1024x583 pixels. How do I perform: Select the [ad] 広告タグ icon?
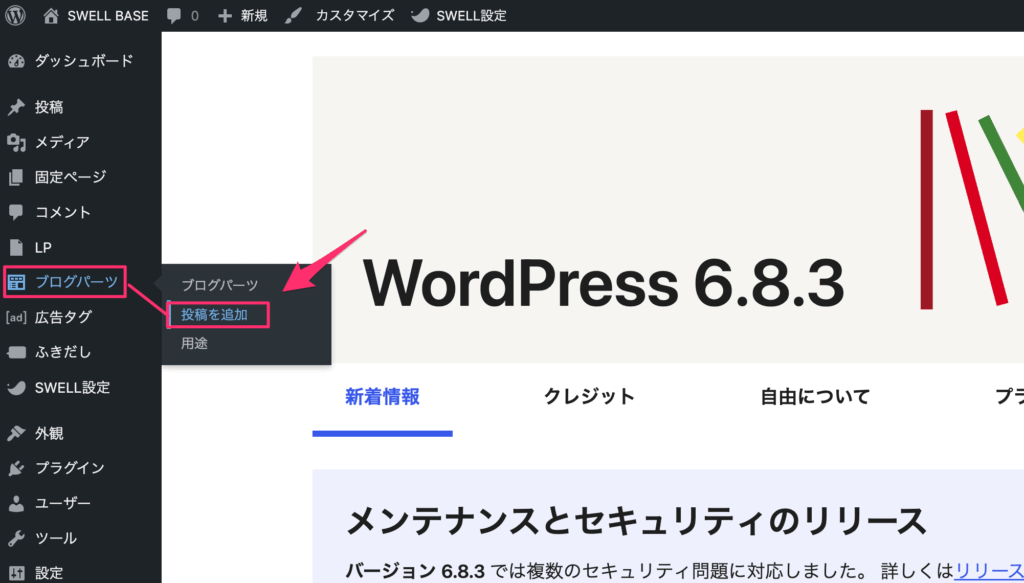coord(16,317)
